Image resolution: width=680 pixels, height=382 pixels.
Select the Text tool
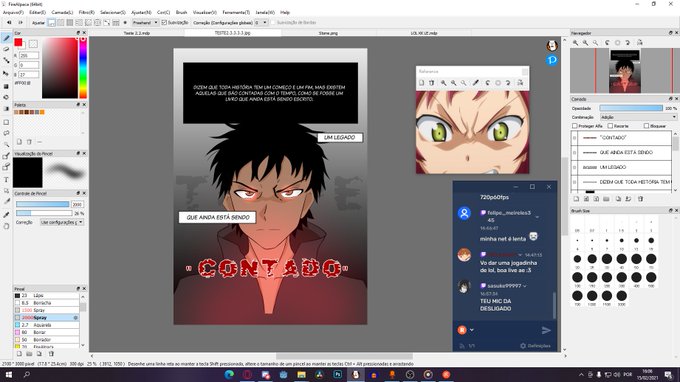[x=6, y=180]
